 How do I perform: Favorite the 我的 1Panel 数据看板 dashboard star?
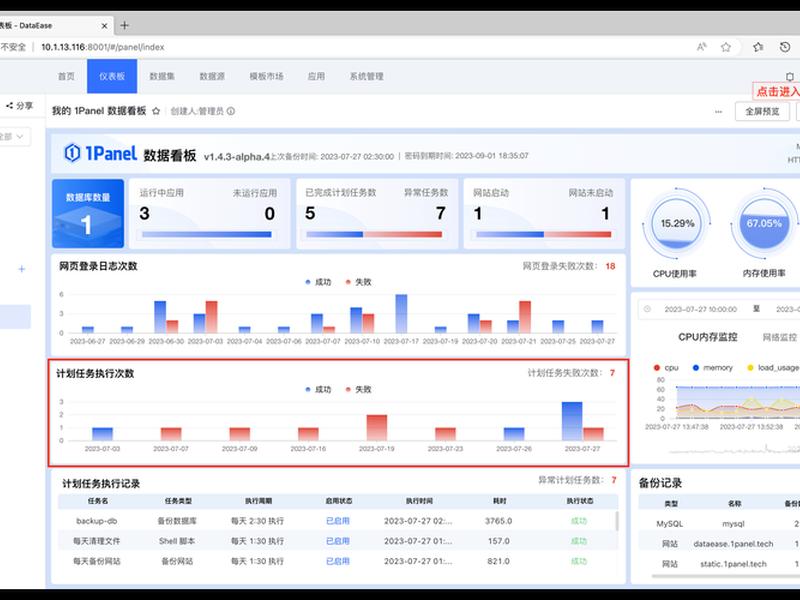tap(156, 111)
